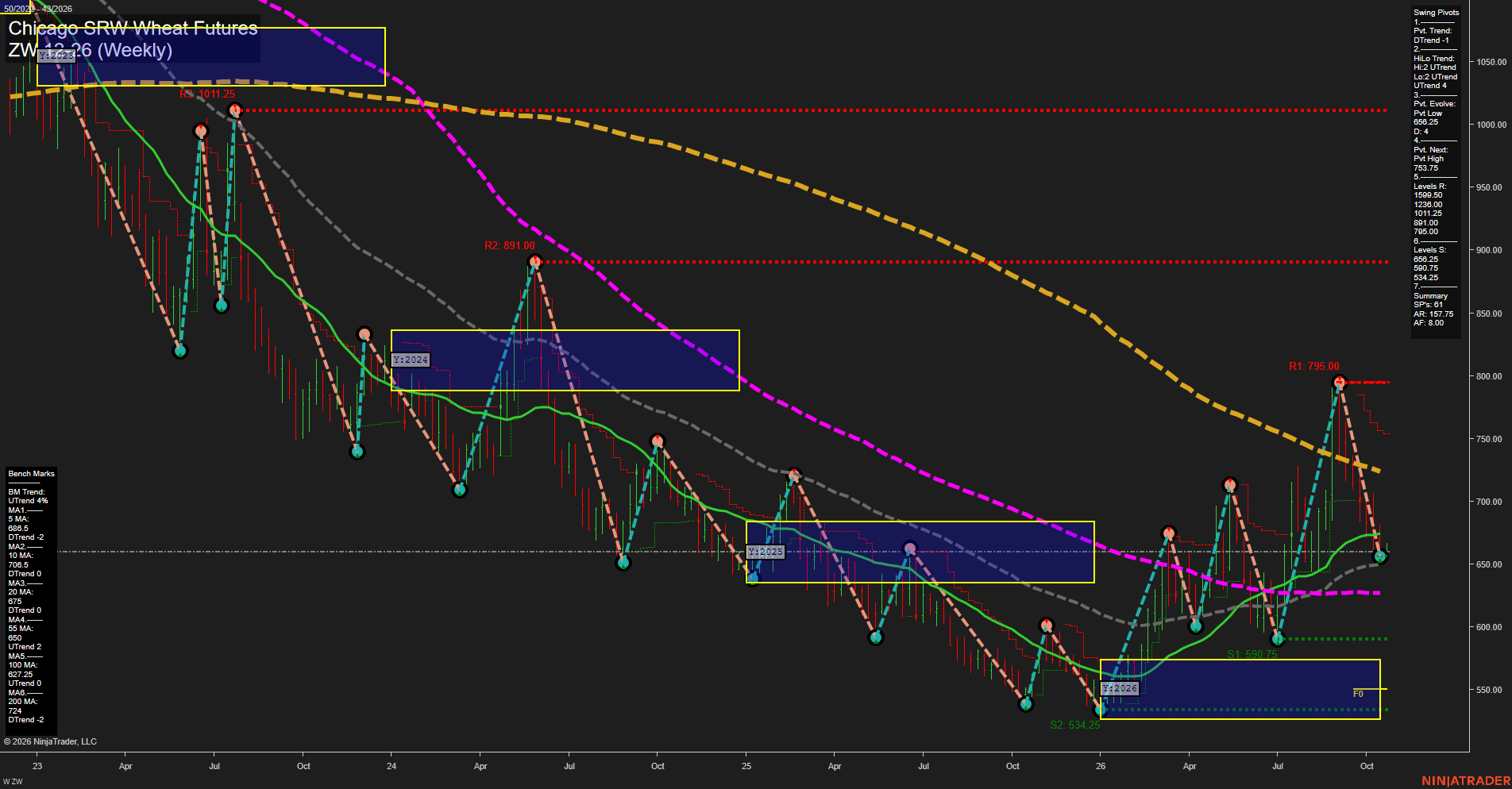Click the NINJATRADER logo
This screenshot has width=1512, height=789.
pyautogui.click(x=1466, y=781)
